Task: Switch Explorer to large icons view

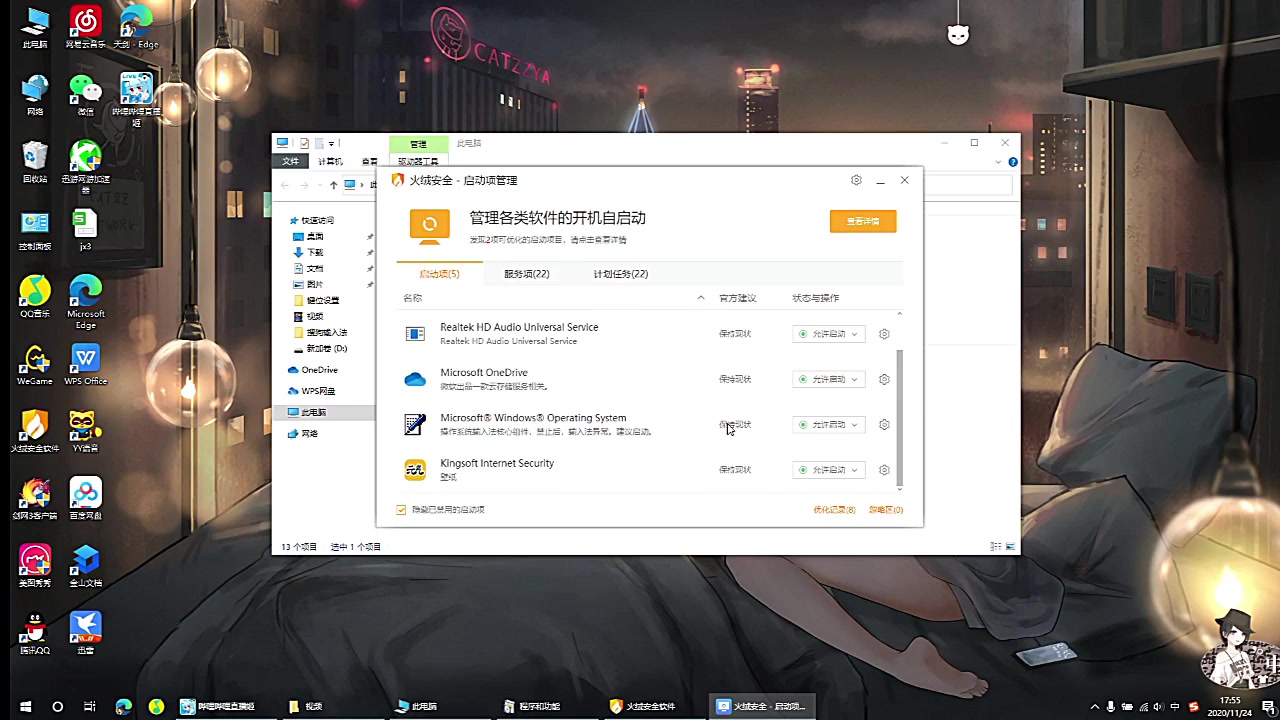Action: [x=1011, y=546]
